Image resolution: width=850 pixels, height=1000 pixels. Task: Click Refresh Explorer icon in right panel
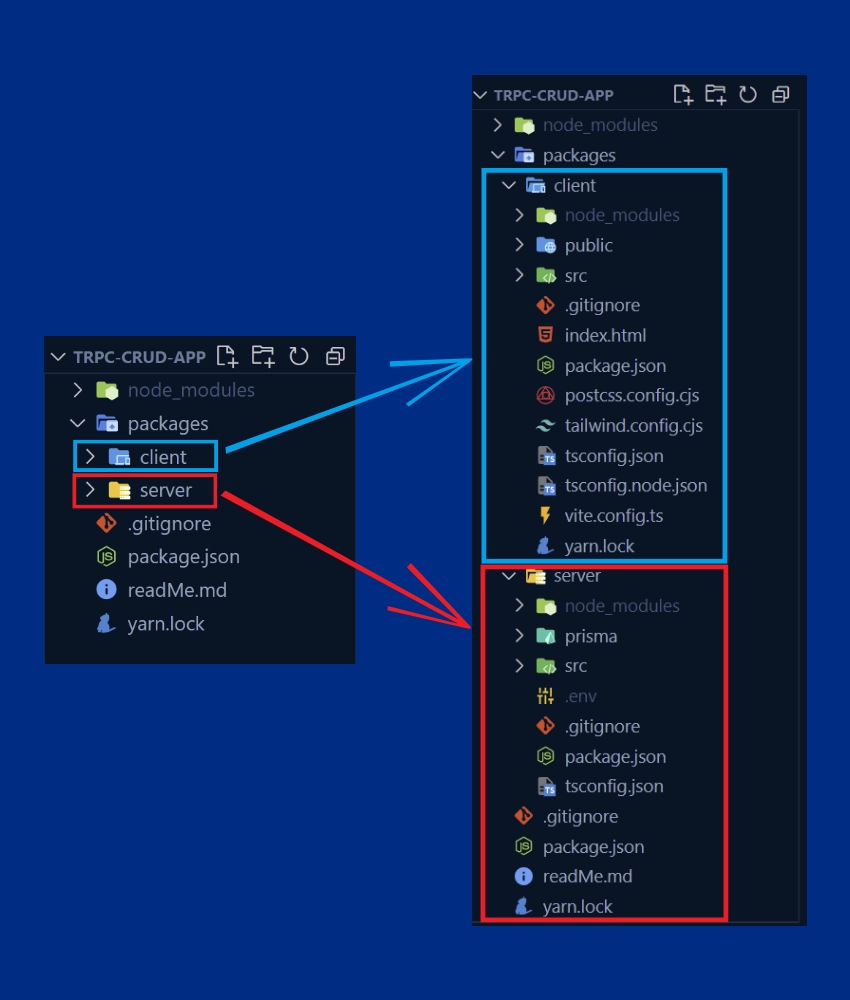pos(748,94)
